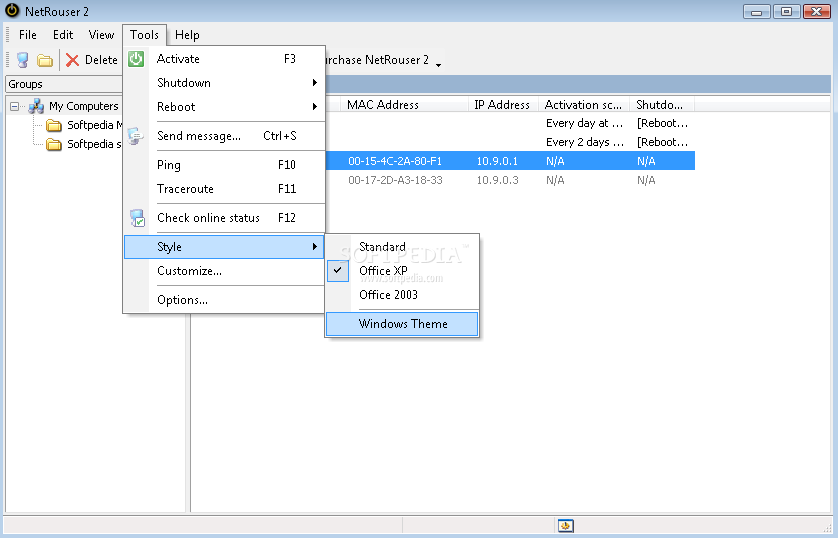
Task: Choose Traceroute from the menu
Action: (224, 189)
